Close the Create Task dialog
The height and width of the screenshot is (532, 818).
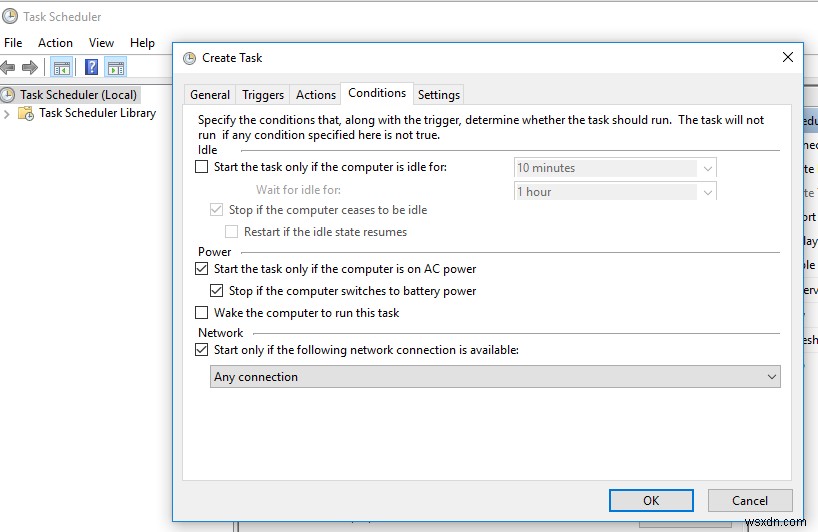788,57
